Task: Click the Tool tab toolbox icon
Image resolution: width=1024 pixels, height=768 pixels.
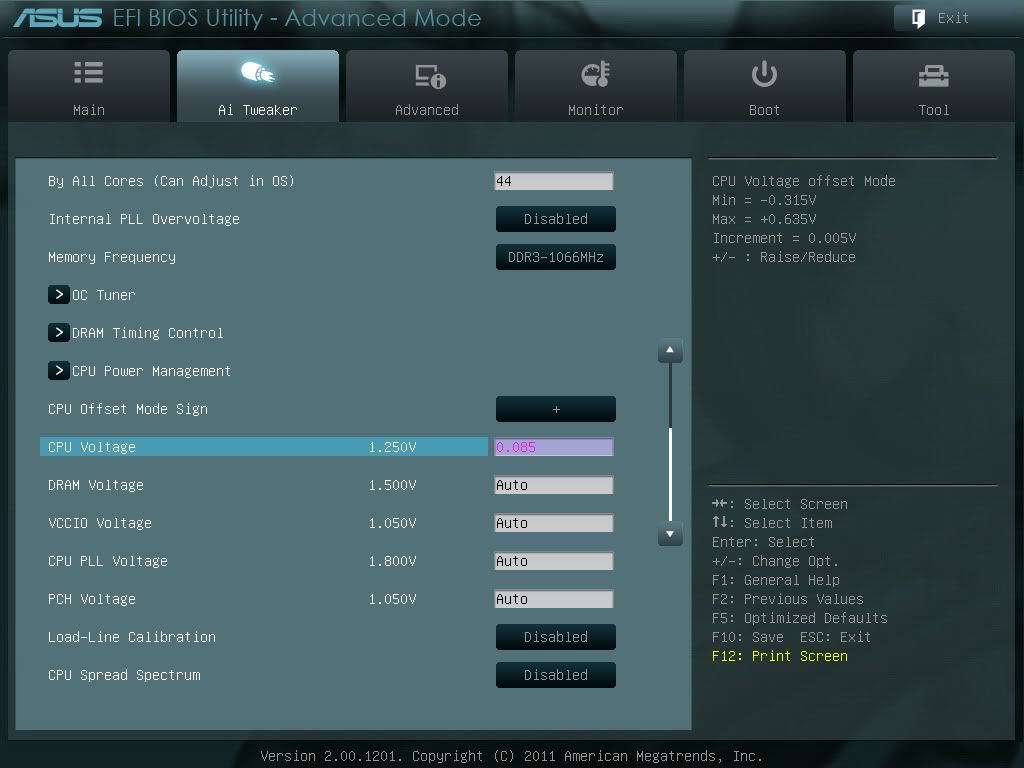Action: pyautogui.click(x=933, y=76)
